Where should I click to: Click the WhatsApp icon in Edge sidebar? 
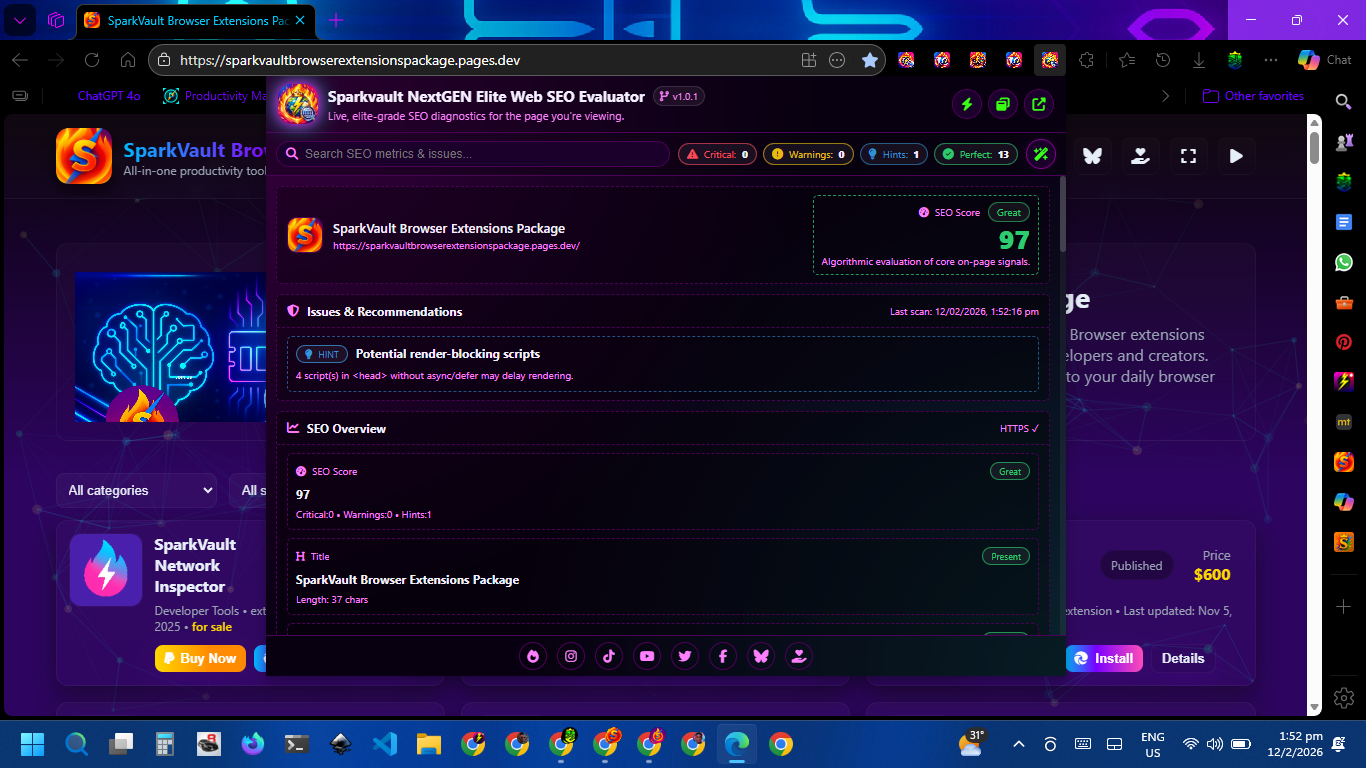[x=1344, y=262]
